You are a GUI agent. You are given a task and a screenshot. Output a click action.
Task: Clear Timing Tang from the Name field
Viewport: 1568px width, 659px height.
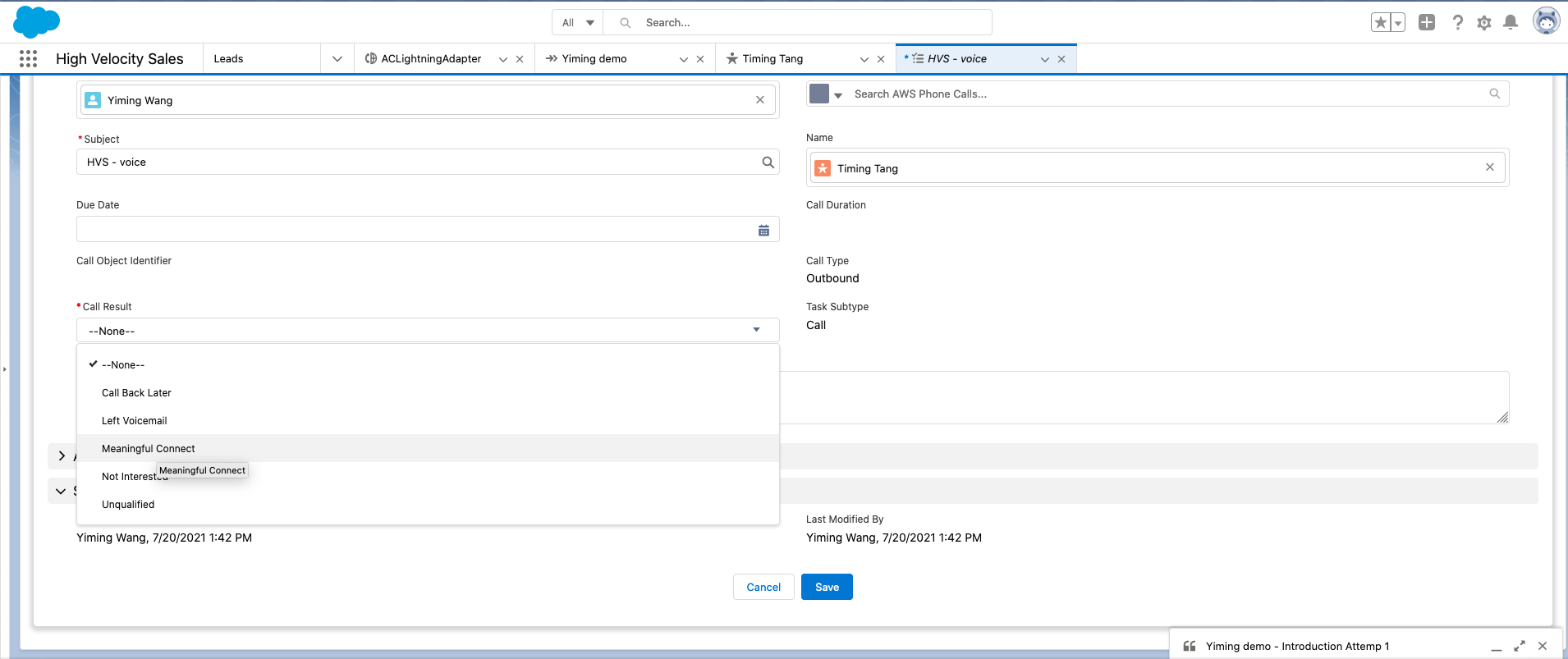[1489, 167]
